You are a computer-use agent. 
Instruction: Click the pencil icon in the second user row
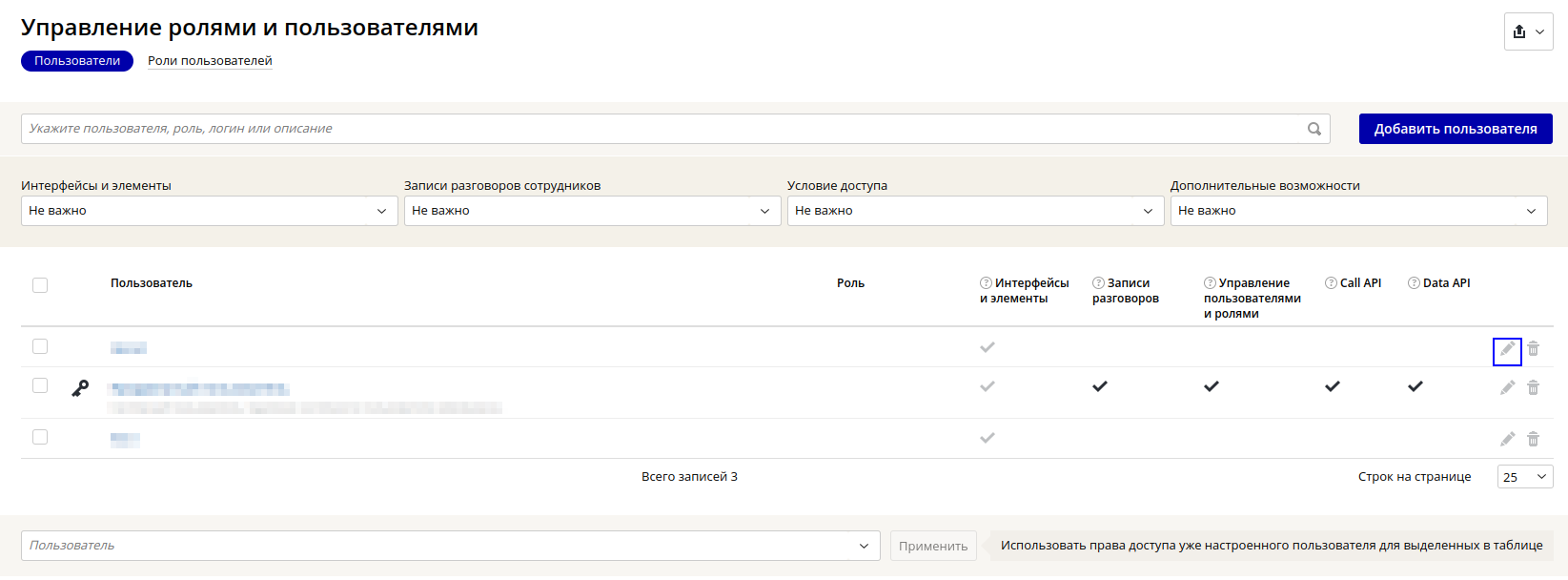1507,387
